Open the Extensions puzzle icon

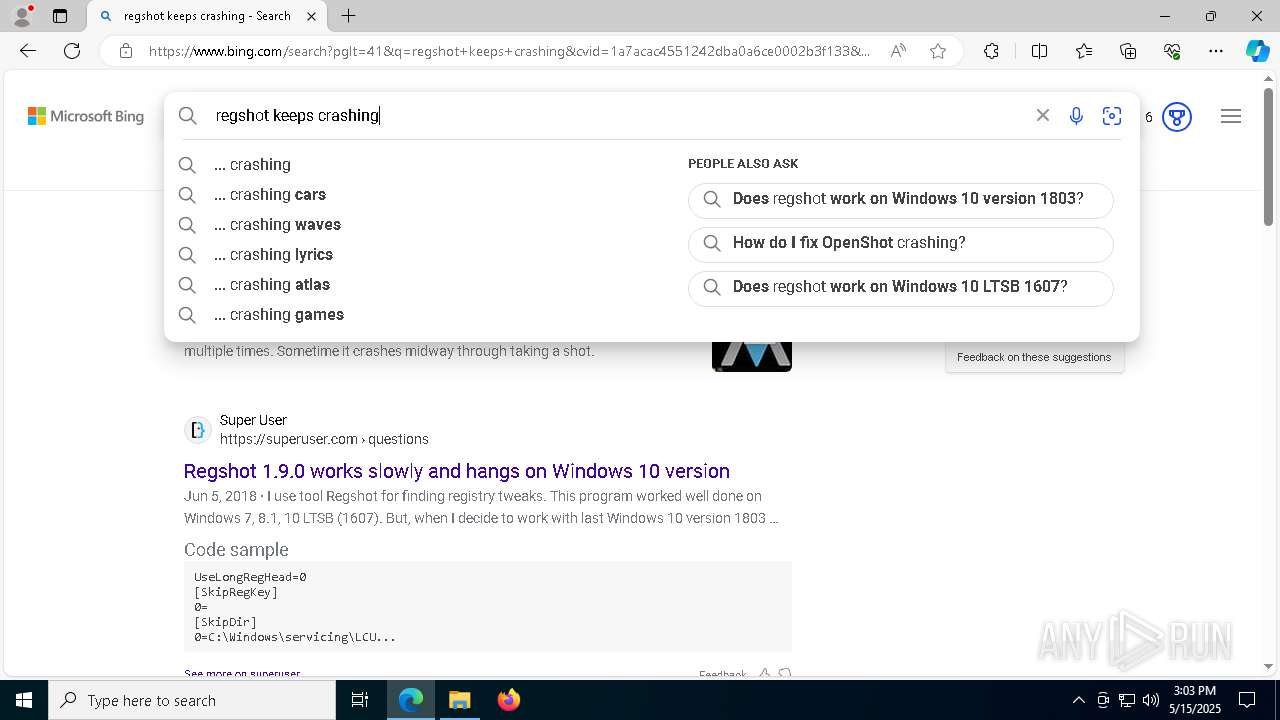coord(991,51)
